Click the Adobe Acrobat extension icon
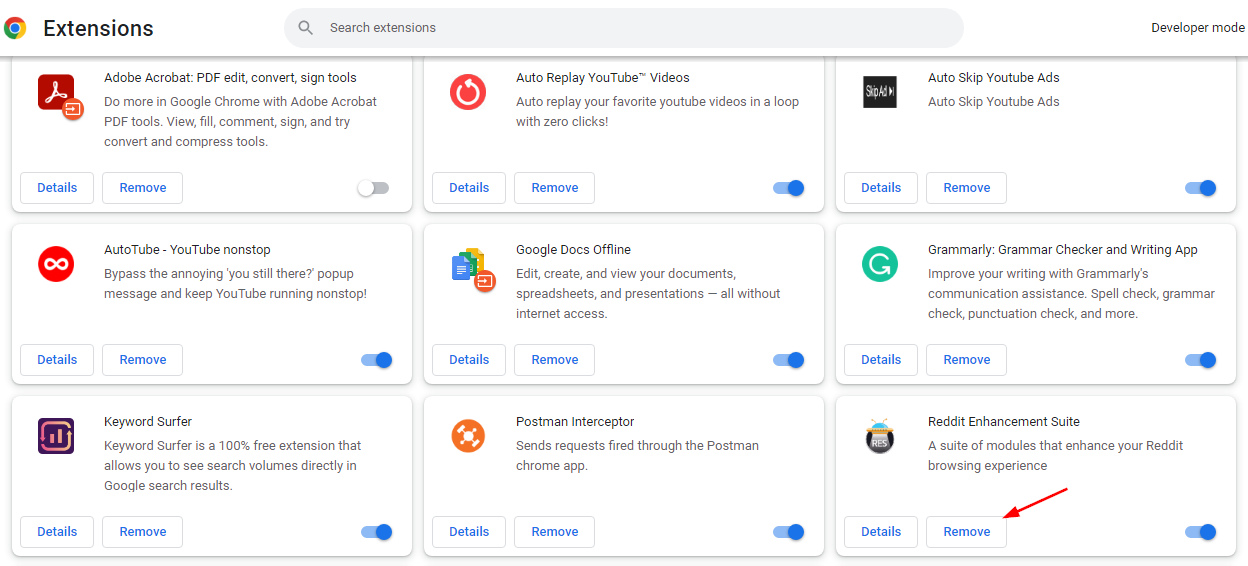Screen dimensions: 1248x566 [59, 95]
